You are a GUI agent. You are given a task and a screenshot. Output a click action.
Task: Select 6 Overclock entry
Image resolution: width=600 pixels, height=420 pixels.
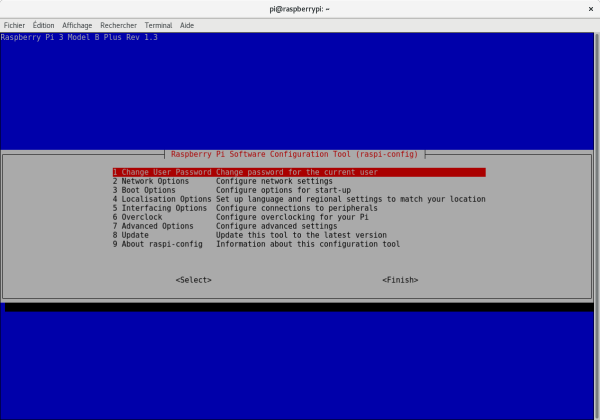point(299,217)
